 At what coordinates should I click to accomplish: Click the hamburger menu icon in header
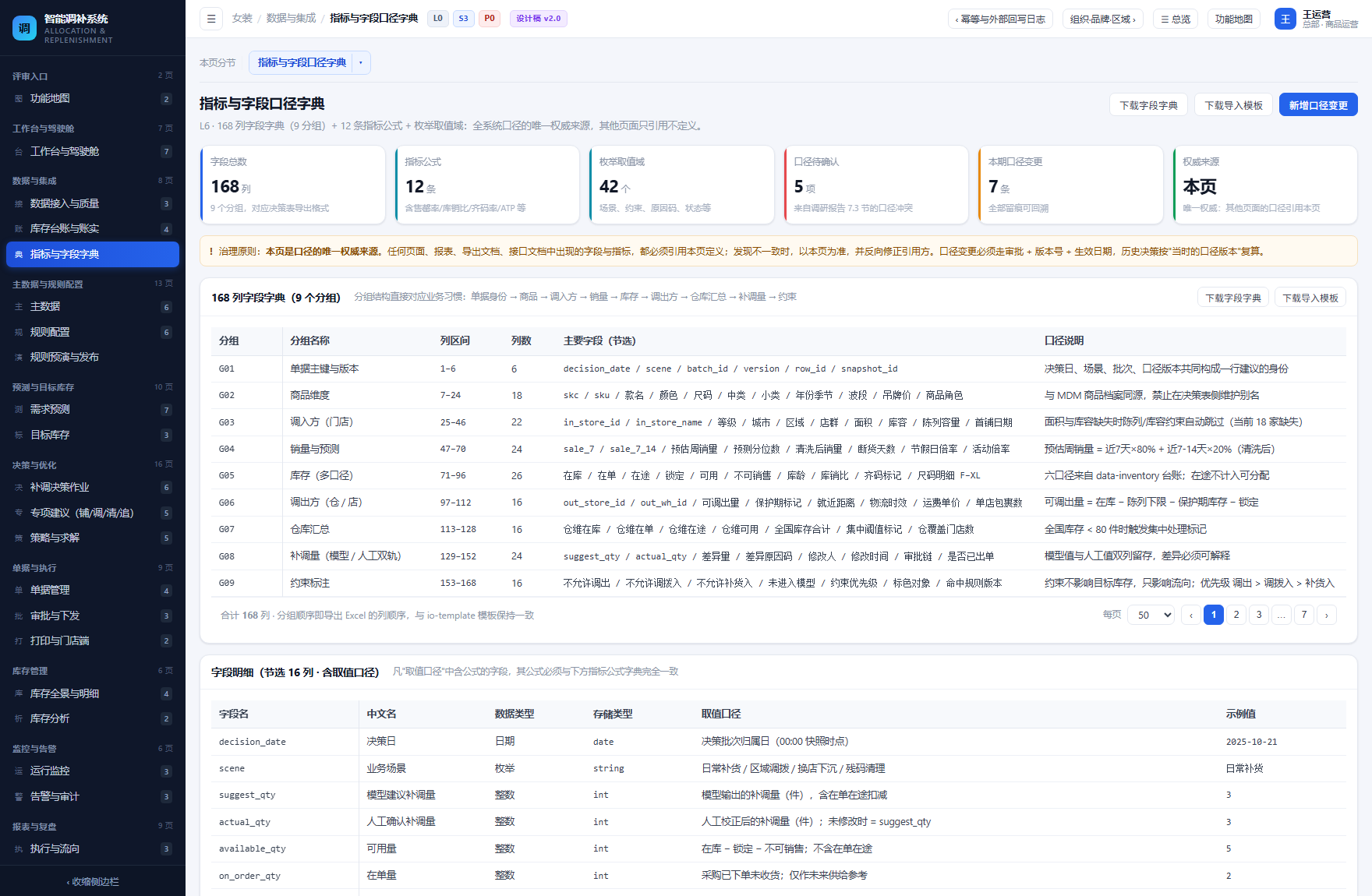tap(211, 19)
